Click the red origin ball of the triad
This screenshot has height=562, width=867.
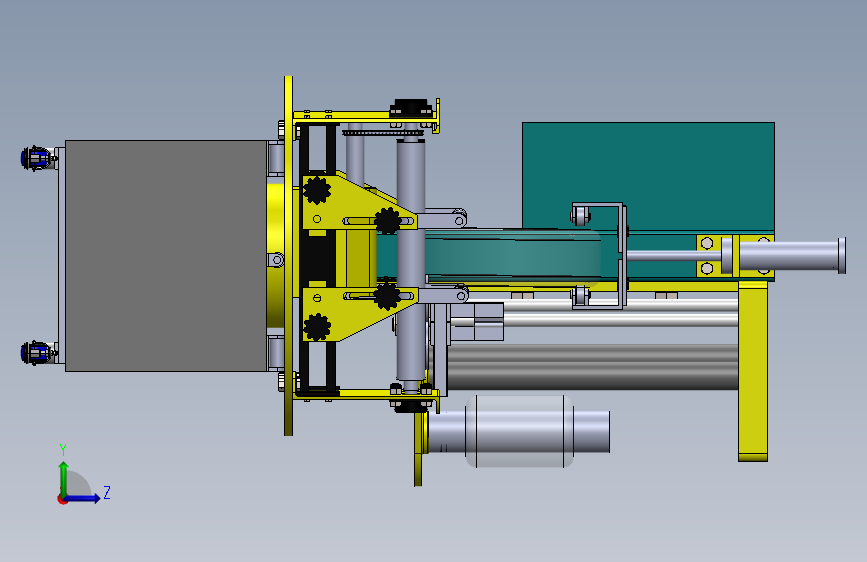click(x=62, y=499)
